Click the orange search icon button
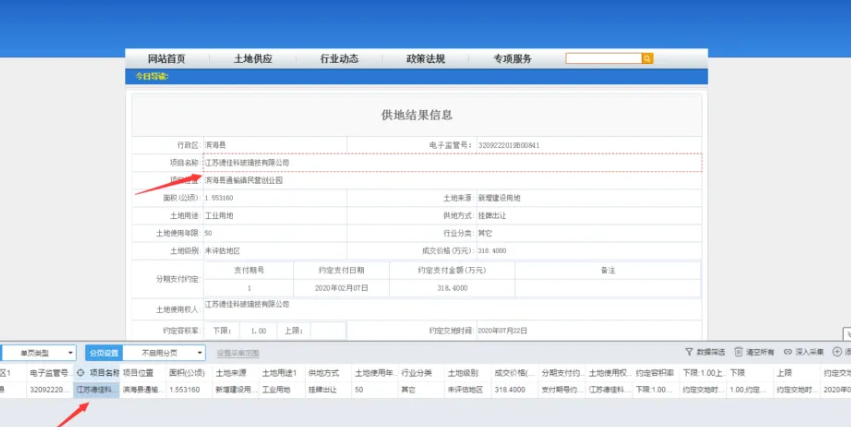Viewport: 851px width, 427px height. click(647, 59)
